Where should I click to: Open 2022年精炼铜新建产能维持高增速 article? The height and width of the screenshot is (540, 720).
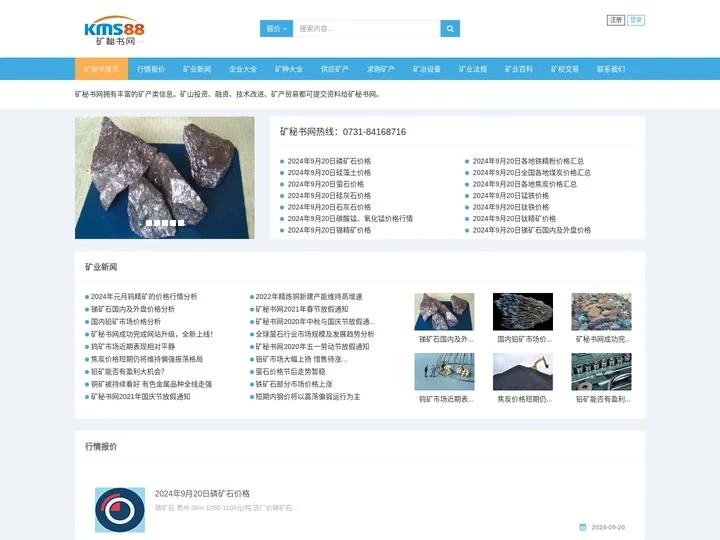309,296
